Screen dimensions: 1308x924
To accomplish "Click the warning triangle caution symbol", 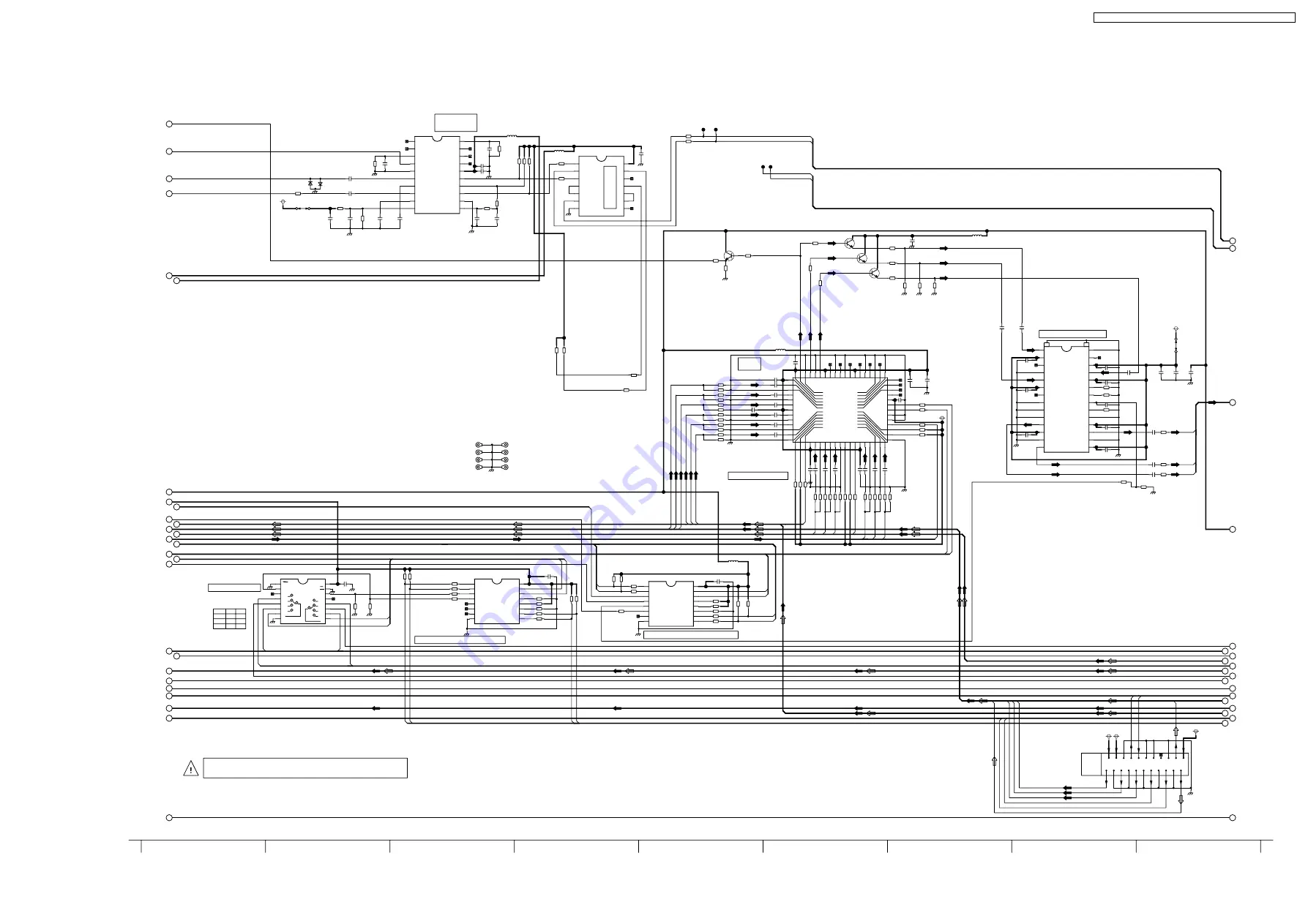I will [190, 768].
